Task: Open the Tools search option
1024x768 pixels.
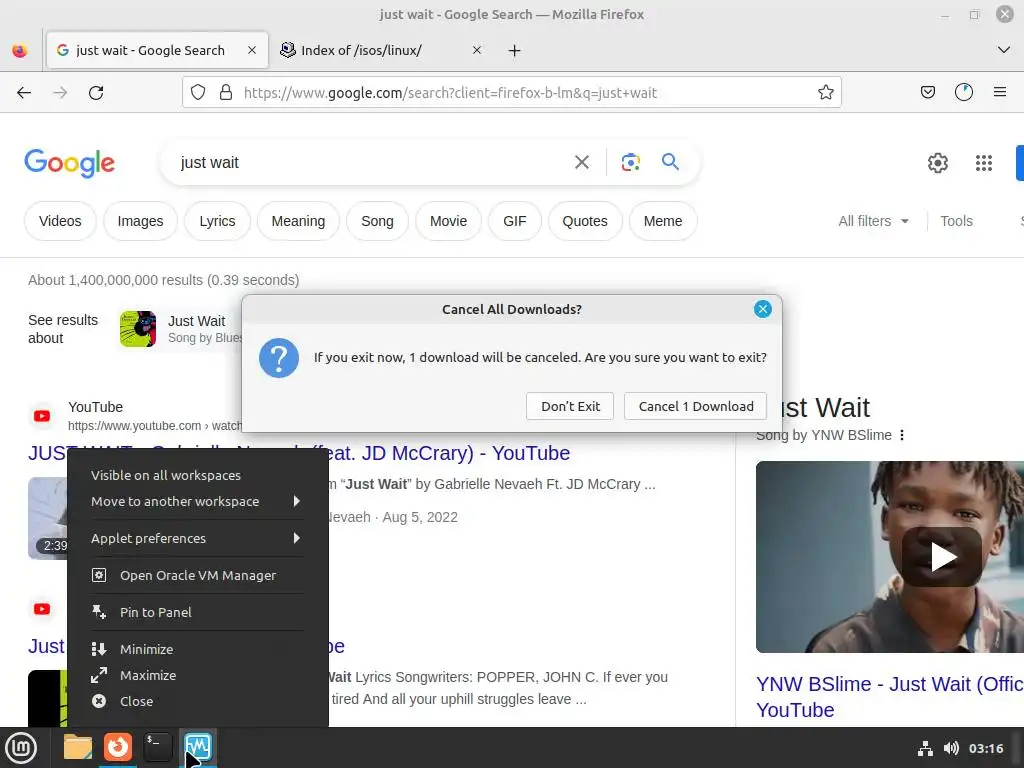Action: (956, 221)
